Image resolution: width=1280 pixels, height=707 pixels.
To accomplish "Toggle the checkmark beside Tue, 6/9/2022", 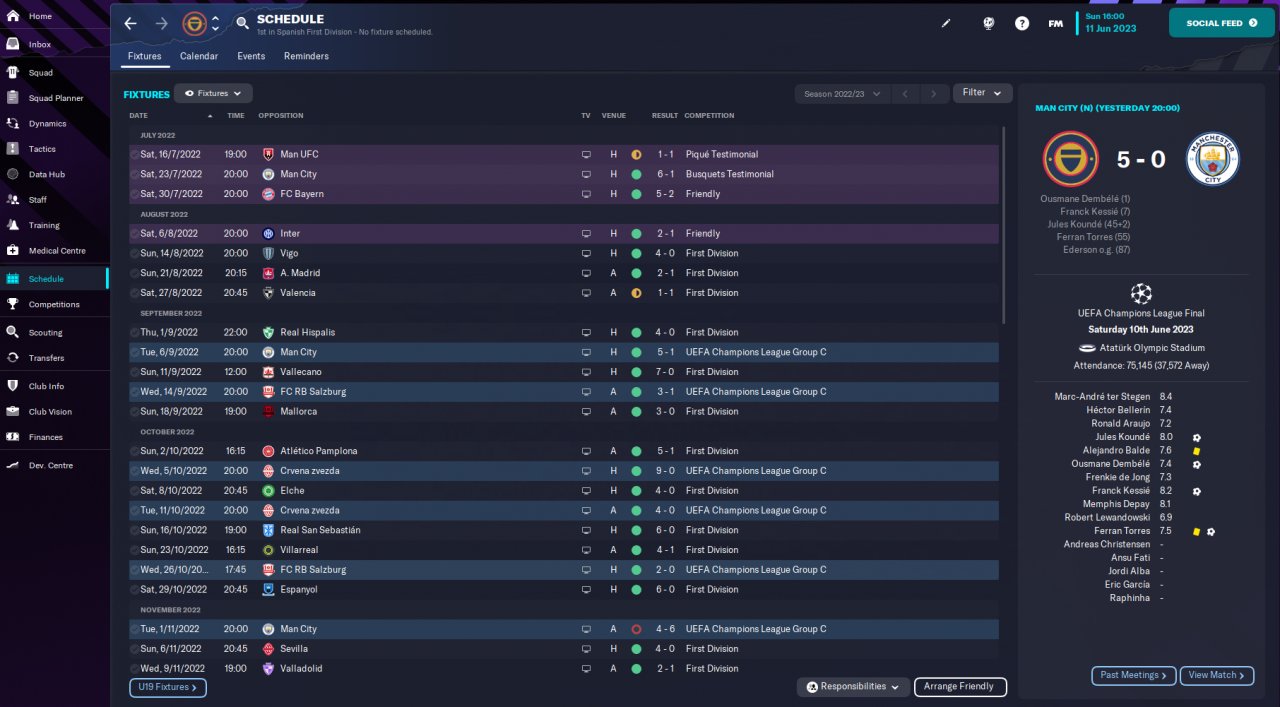I will pyautogui.click(x=134, y=352).
